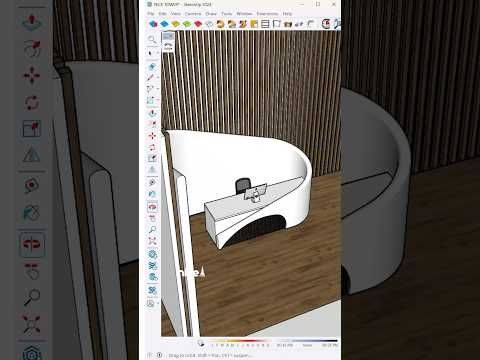Open 3D Warehouse from left toolbar
Image resolution: width=480 pixels, height=360 pixels.
coord(153,254)
